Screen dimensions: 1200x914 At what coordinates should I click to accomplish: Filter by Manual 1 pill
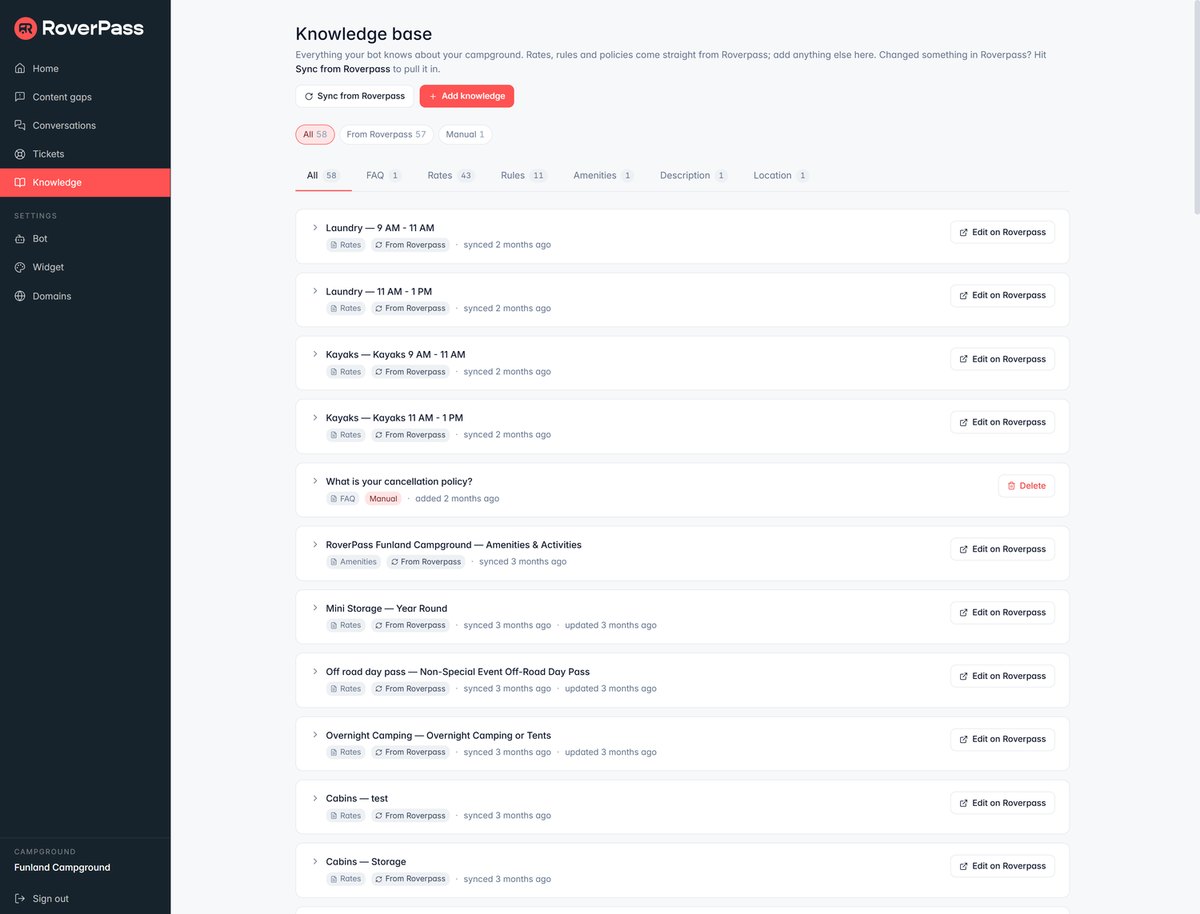click(465, 134)
